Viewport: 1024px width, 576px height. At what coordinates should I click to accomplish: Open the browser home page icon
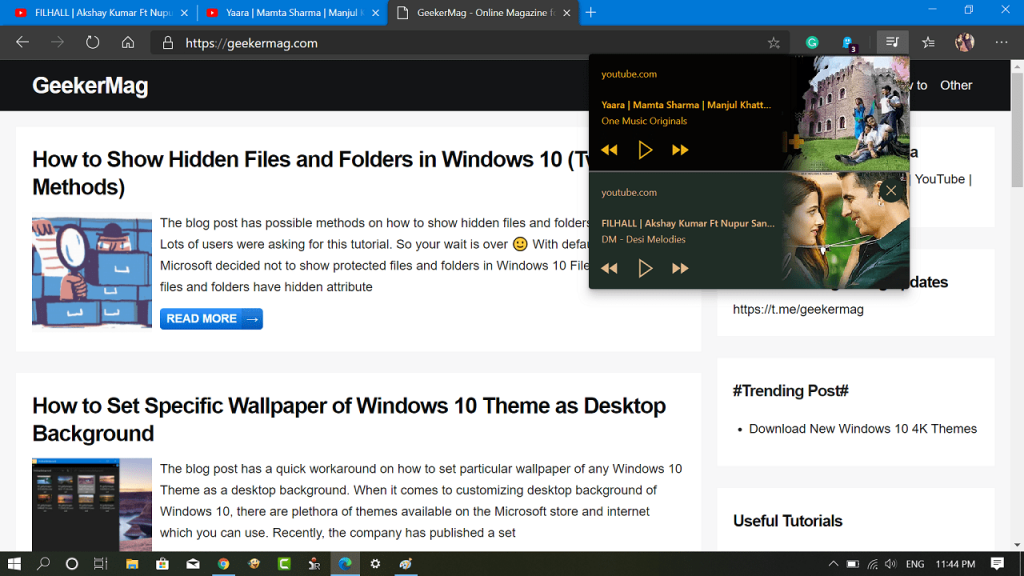(x=128, y=42)
